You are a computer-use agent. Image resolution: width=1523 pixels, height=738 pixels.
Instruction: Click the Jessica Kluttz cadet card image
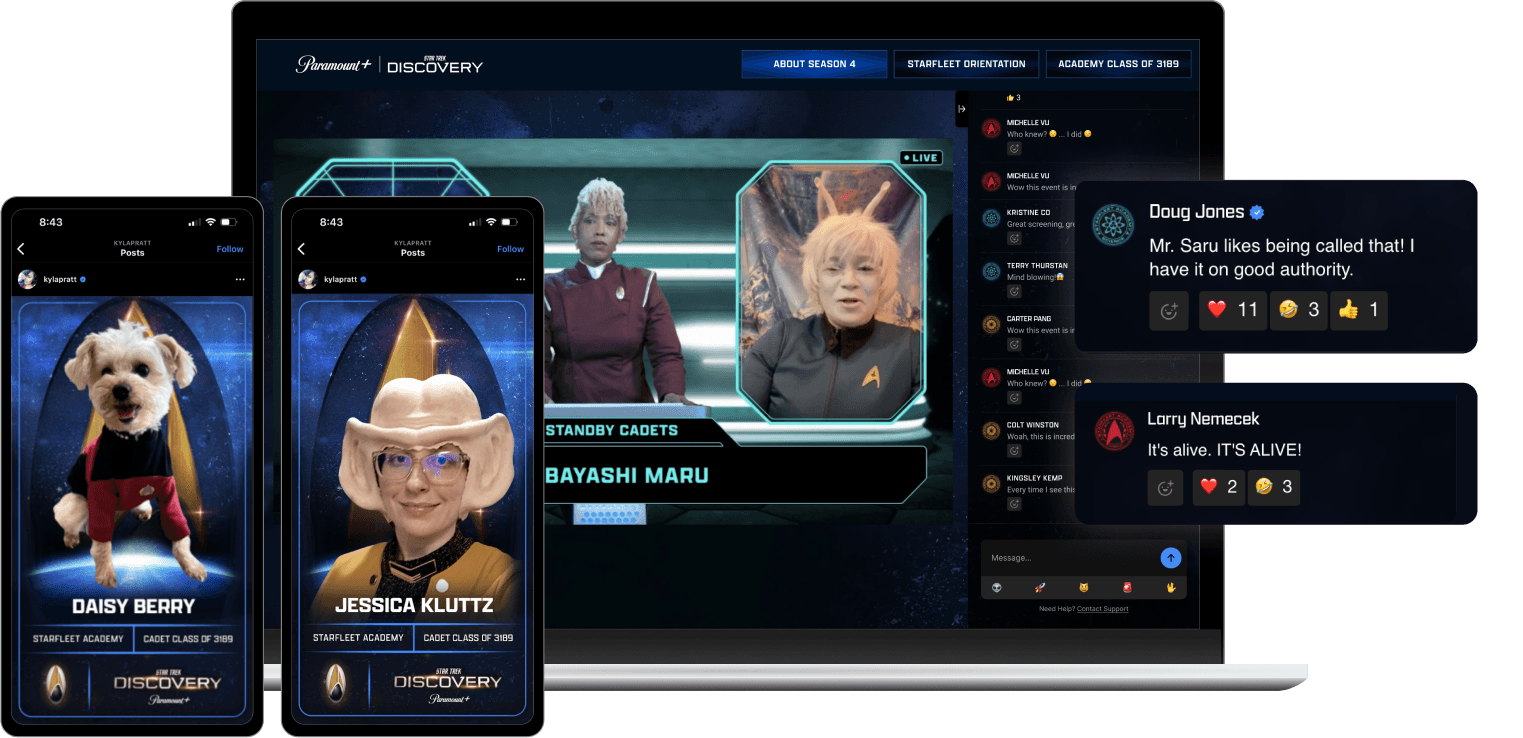[413, 508]
